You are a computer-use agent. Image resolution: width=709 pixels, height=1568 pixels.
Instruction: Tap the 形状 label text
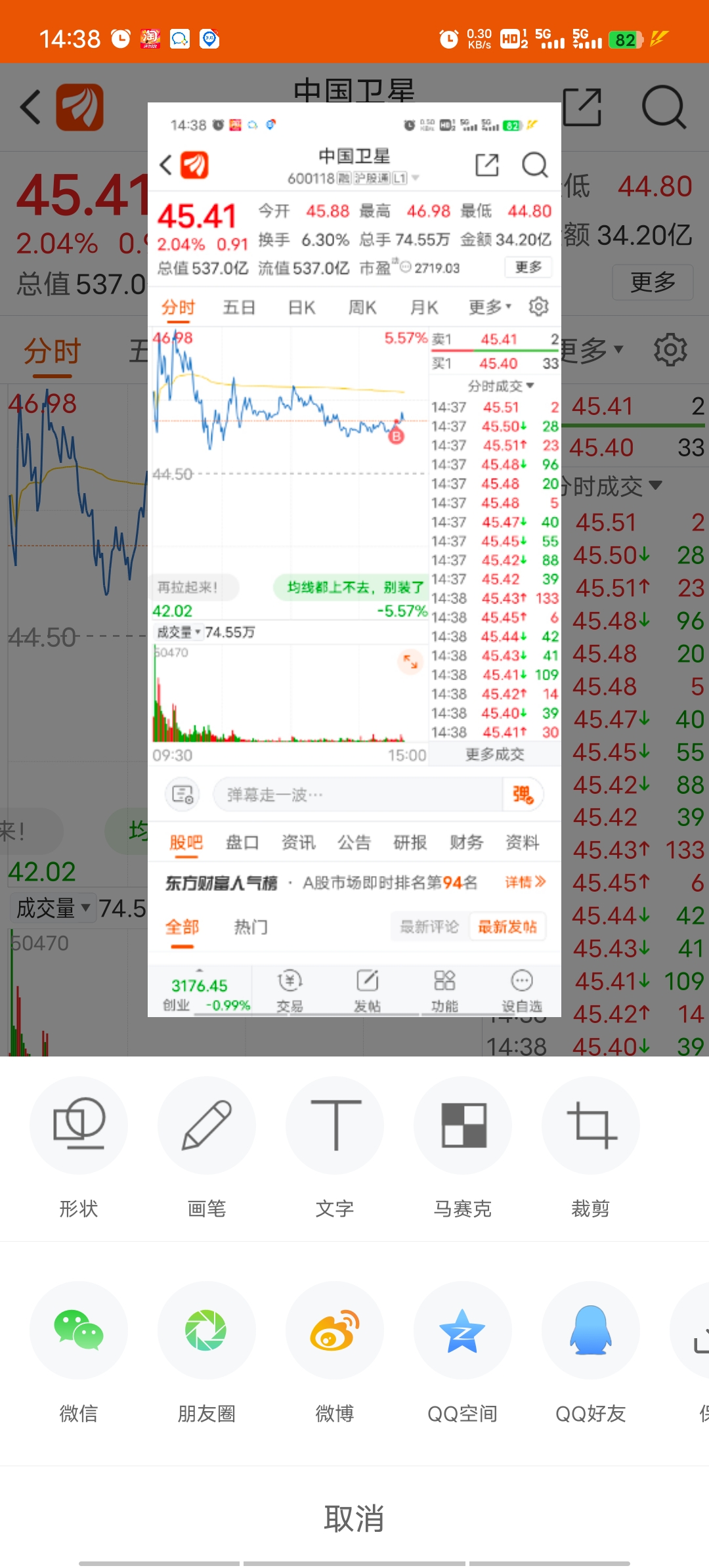79,1208
